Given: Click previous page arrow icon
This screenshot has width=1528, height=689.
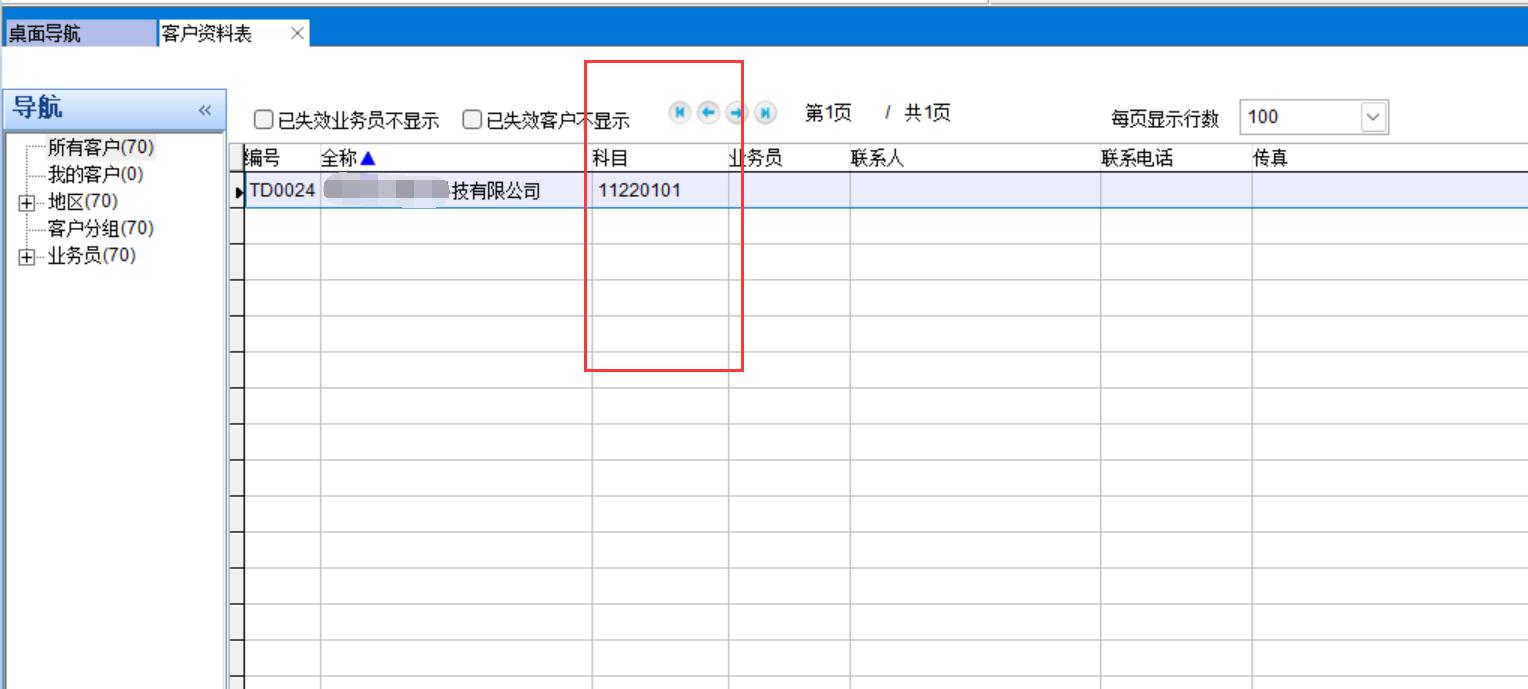Looking at the screenshot, I should click(x=708, y=113).
